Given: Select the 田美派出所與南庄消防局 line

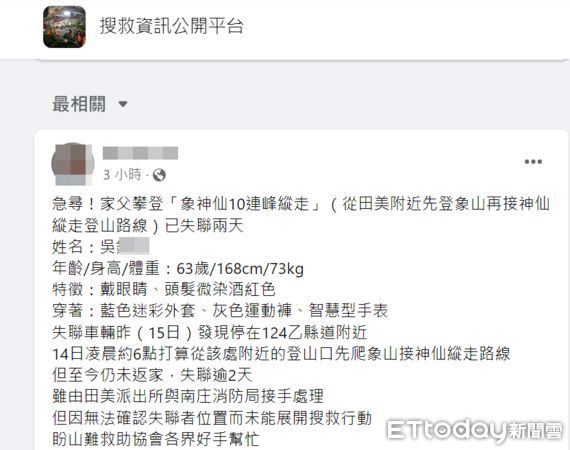Looking at the screenshot, I should pos(188,396).
